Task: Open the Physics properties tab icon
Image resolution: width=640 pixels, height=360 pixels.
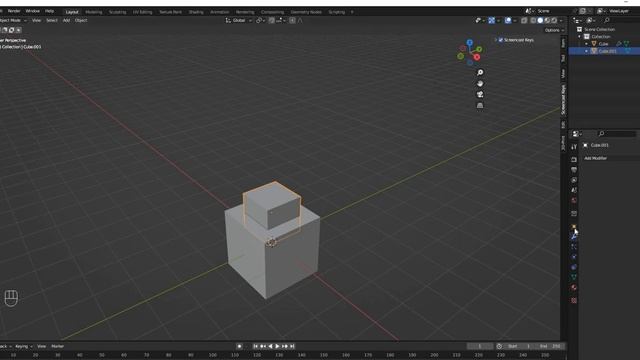Action: coord(574,257)
